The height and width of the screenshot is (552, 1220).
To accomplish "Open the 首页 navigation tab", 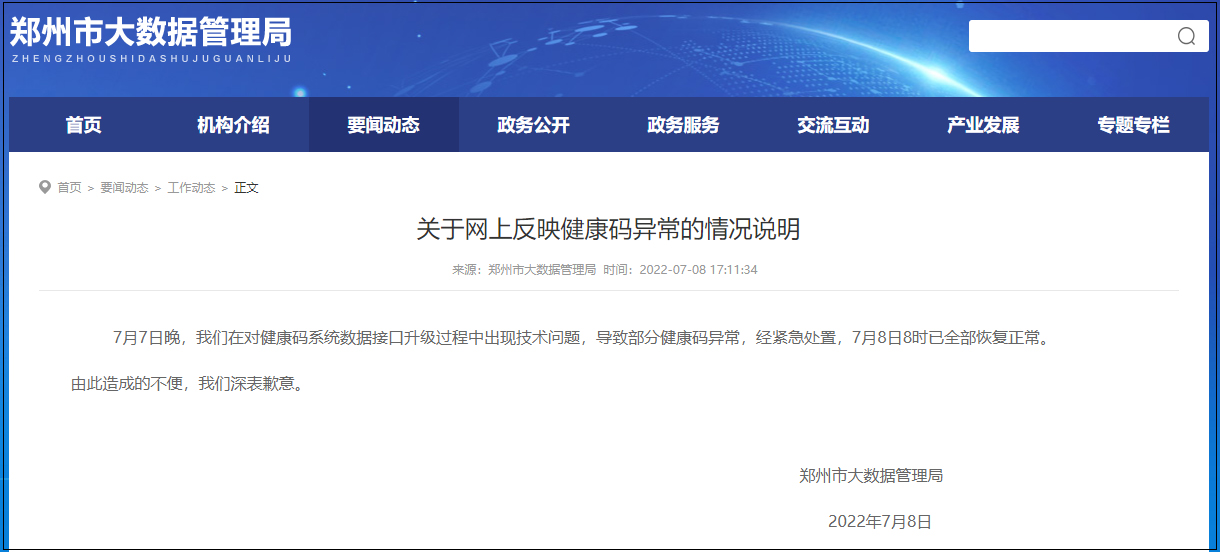I will point(84,125).
